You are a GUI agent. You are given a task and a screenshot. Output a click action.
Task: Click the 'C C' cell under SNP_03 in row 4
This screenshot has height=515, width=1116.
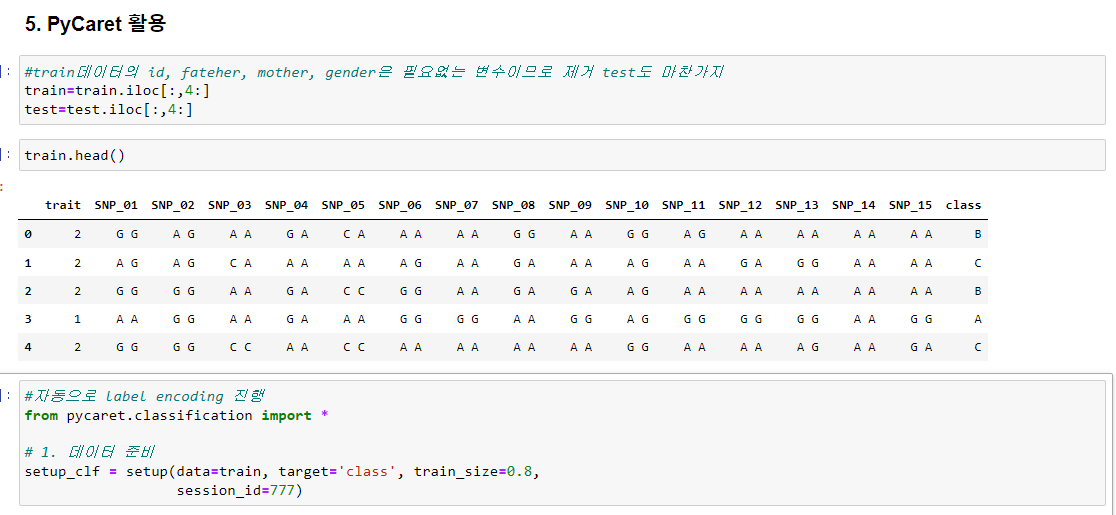241,347
